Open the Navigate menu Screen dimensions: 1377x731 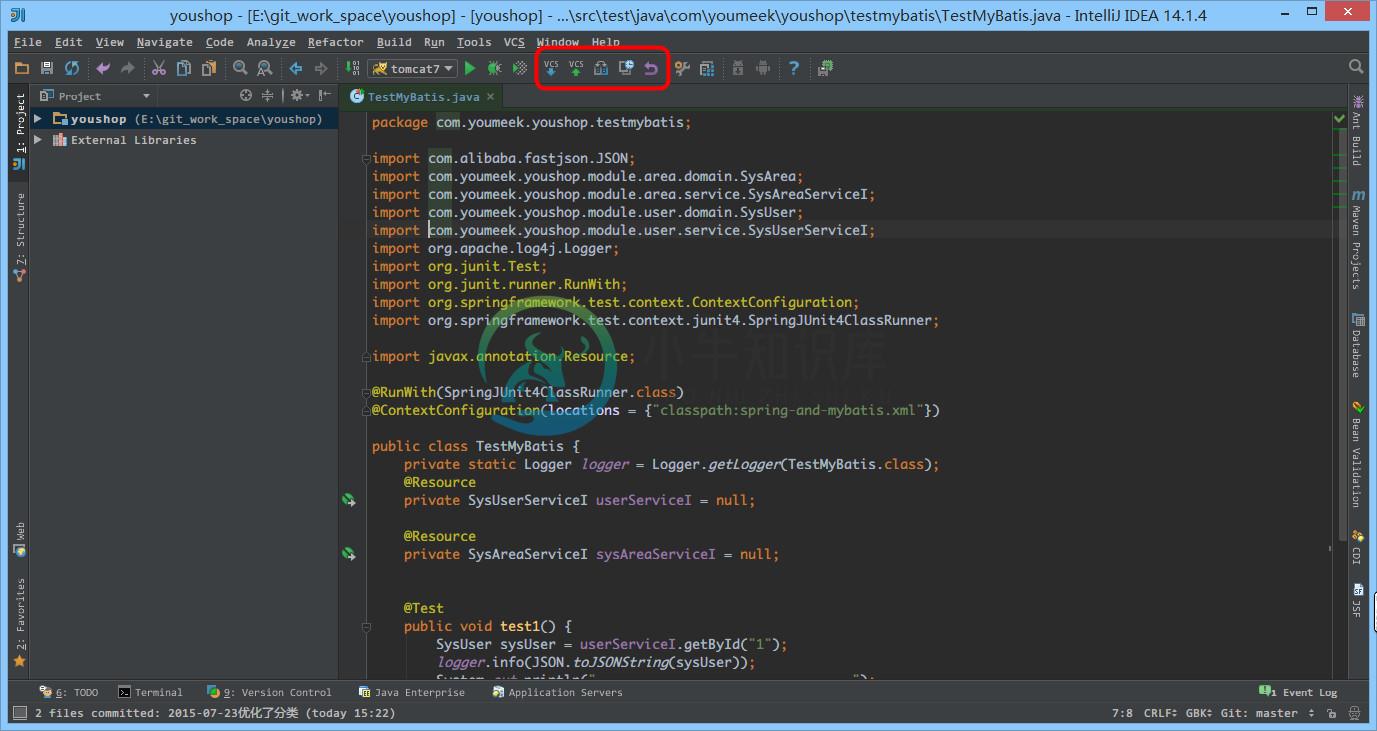pos(165,42)
